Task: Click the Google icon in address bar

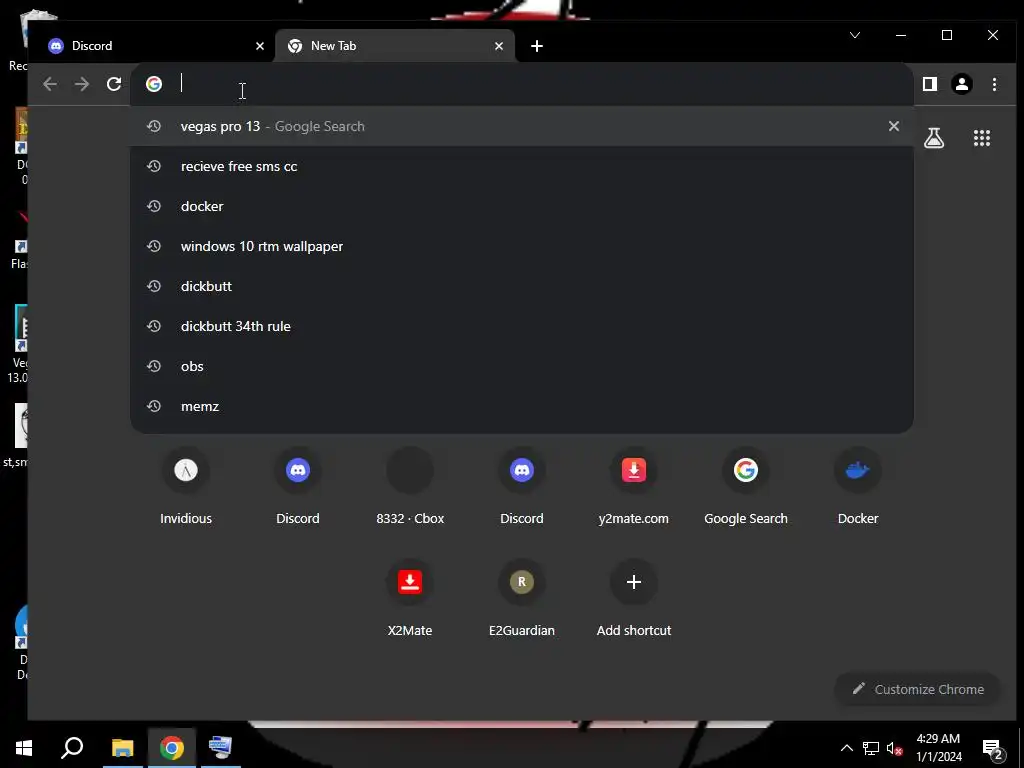Action: 154,84
